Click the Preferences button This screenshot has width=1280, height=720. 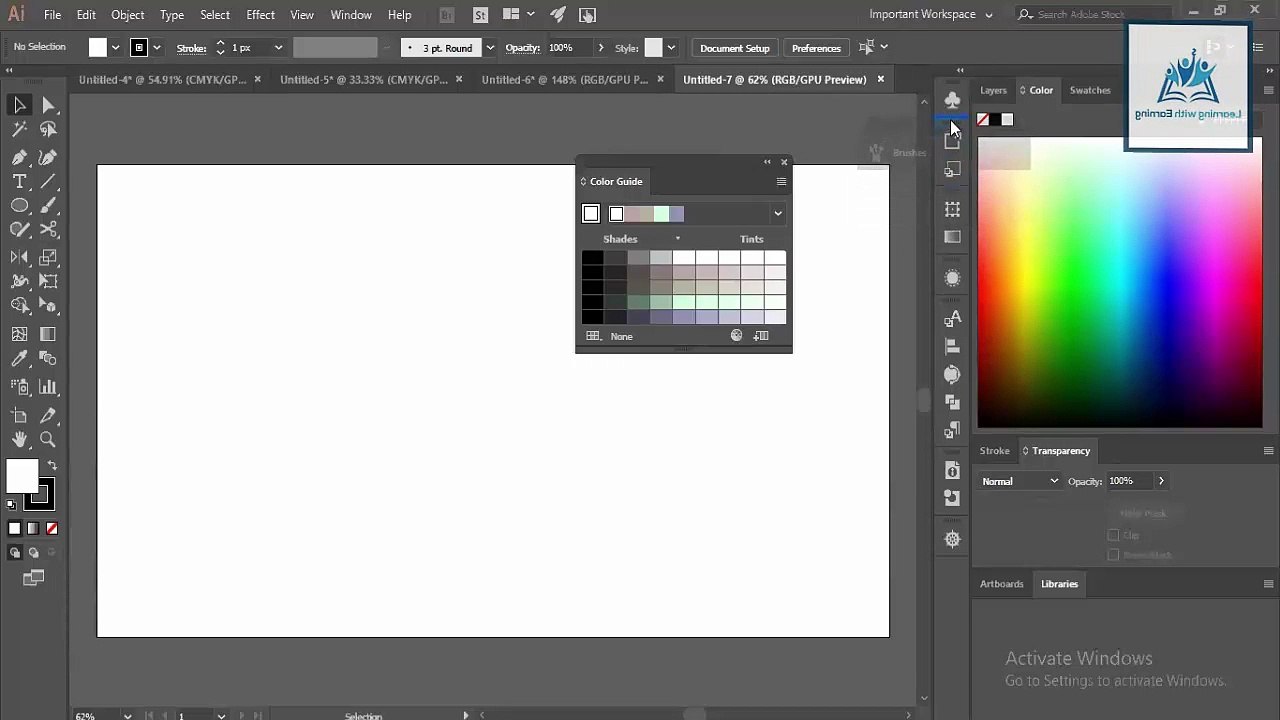pos(816,48)
